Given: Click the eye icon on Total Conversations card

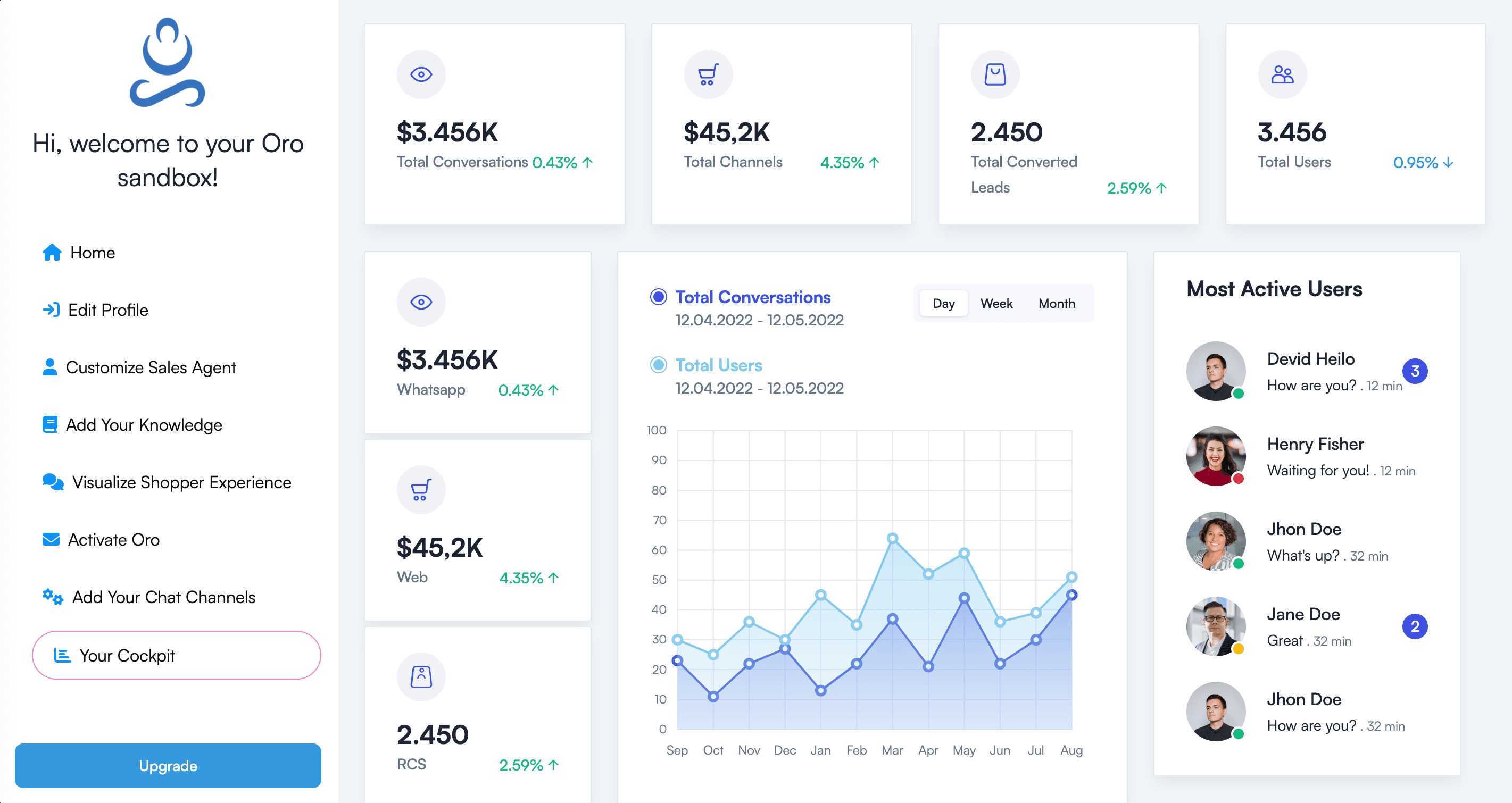Looking at the screenshot, I should pyautogui.click(x=421, y=74).
